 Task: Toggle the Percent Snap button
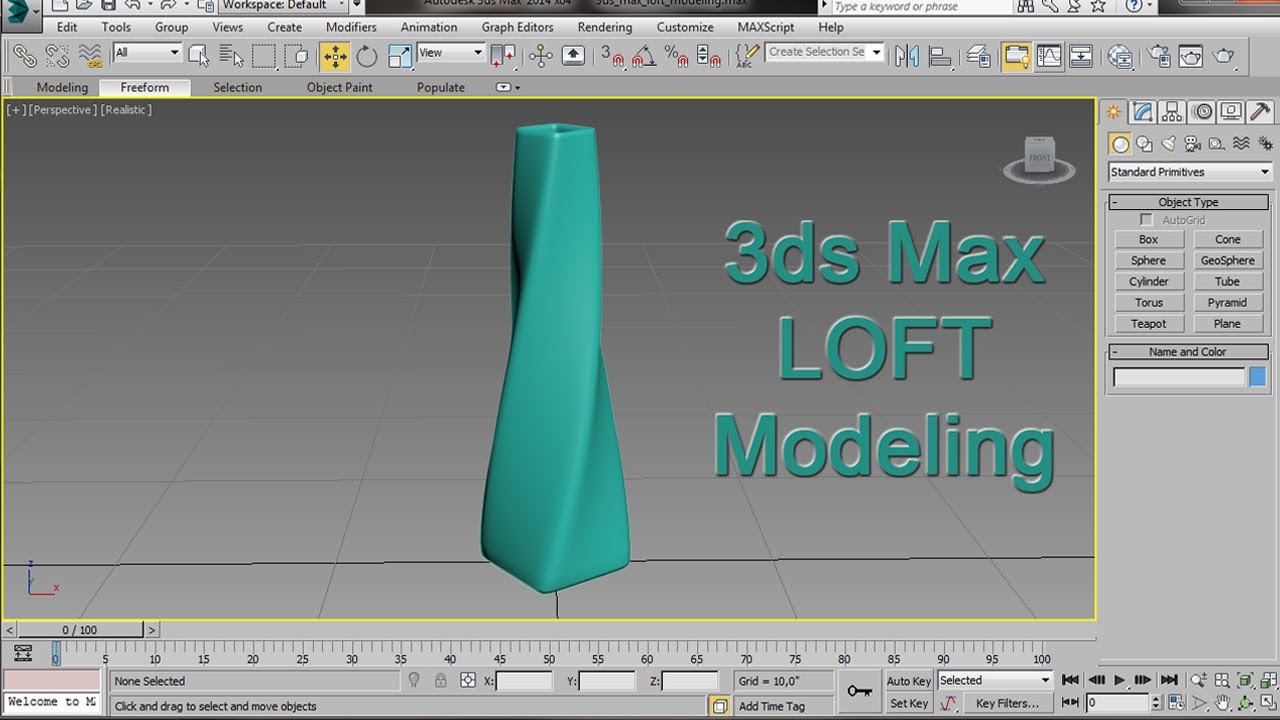click(676, 56)
